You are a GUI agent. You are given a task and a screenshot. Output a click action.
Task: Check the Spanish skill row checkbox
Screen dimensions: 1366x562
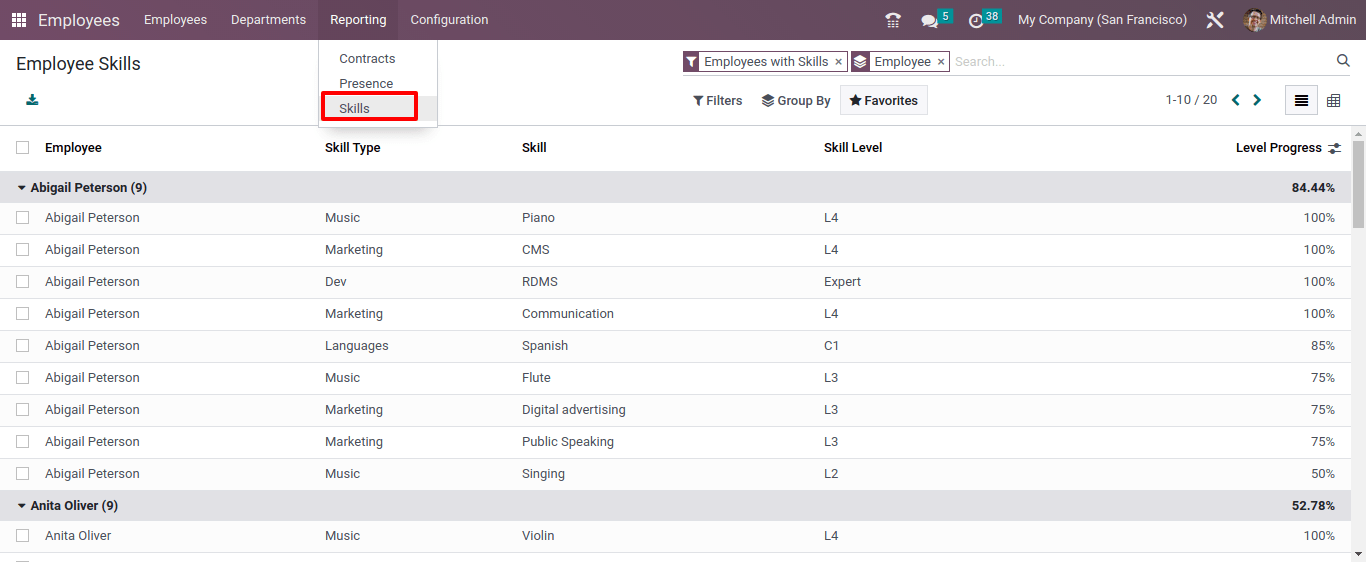pos(23,346)
